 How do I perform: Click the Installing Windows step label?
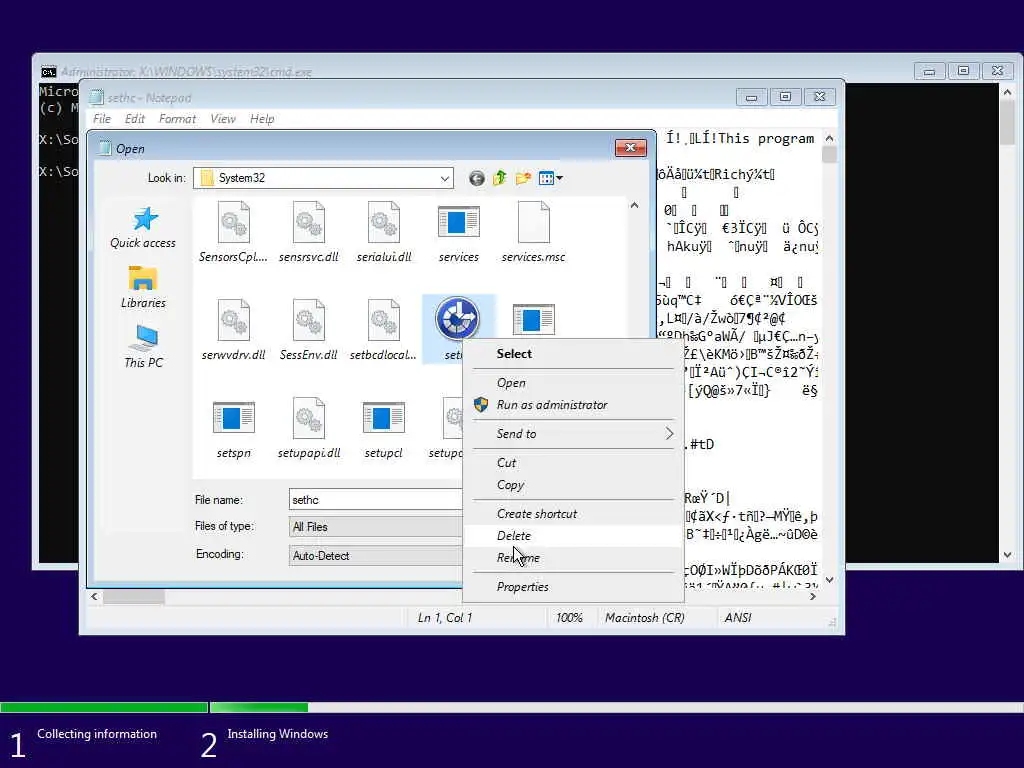[x=278, y=734]
